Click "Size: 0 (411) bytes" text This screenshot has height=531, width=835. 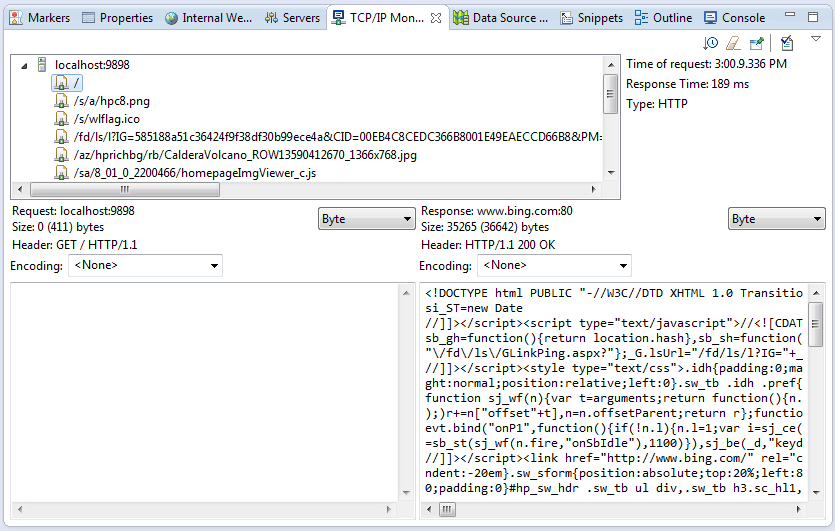tap(58, 227)
